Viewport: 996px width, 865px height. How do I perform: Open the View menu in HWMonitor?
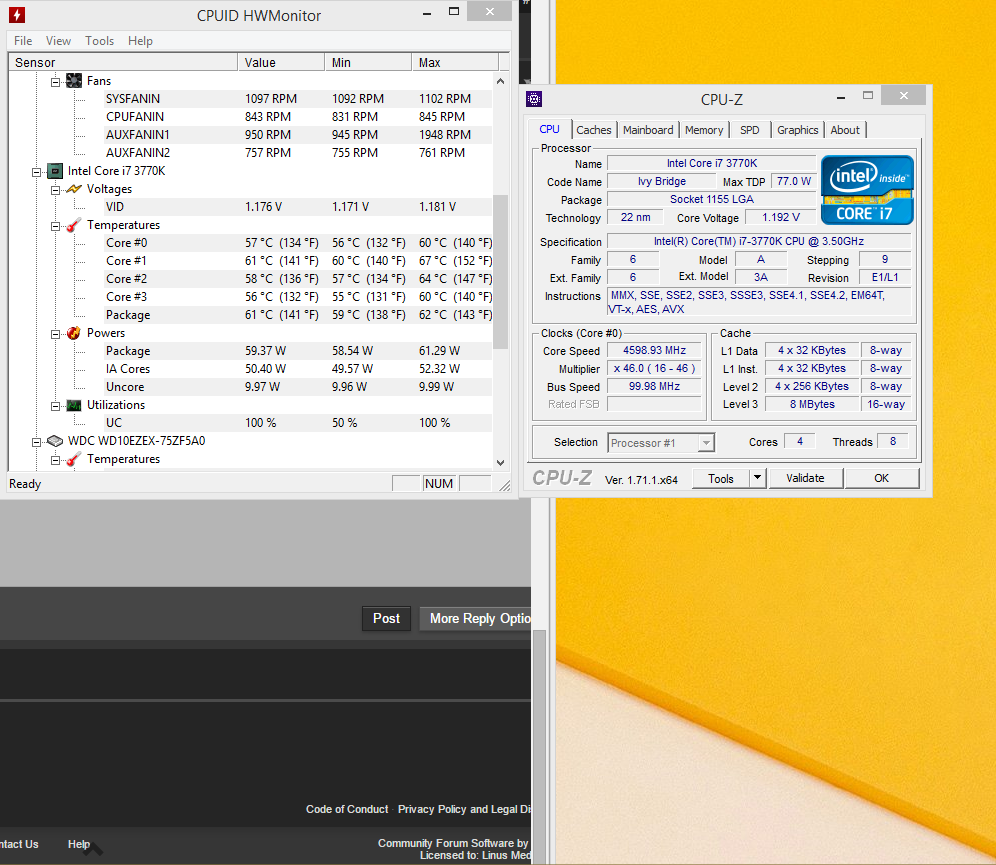[x=58, y=41]
